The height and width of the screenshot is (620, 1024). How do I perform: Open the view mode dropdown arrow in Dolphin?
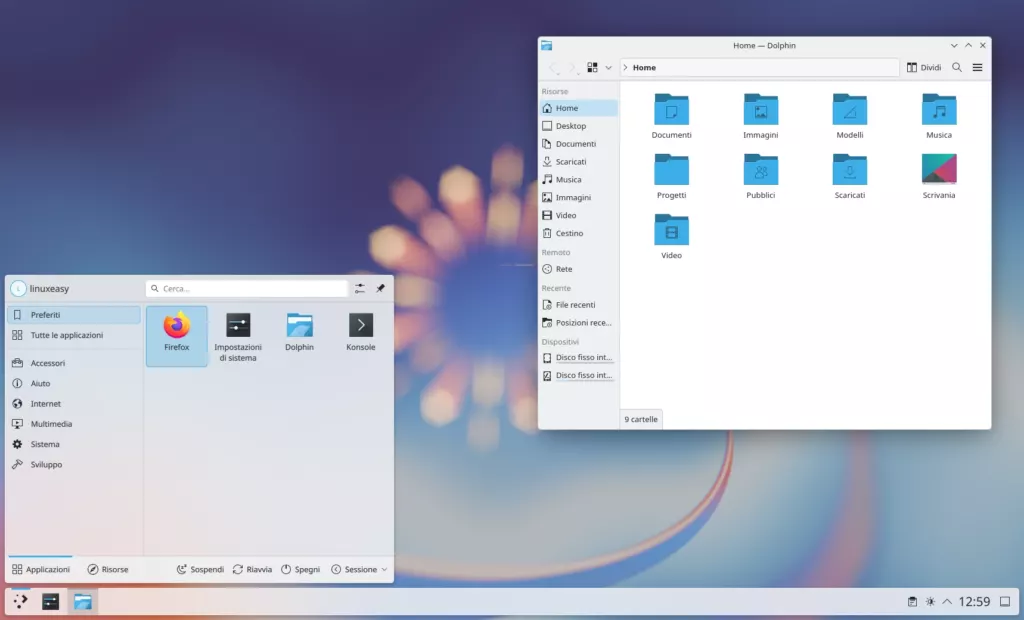(x=608, y=67)
